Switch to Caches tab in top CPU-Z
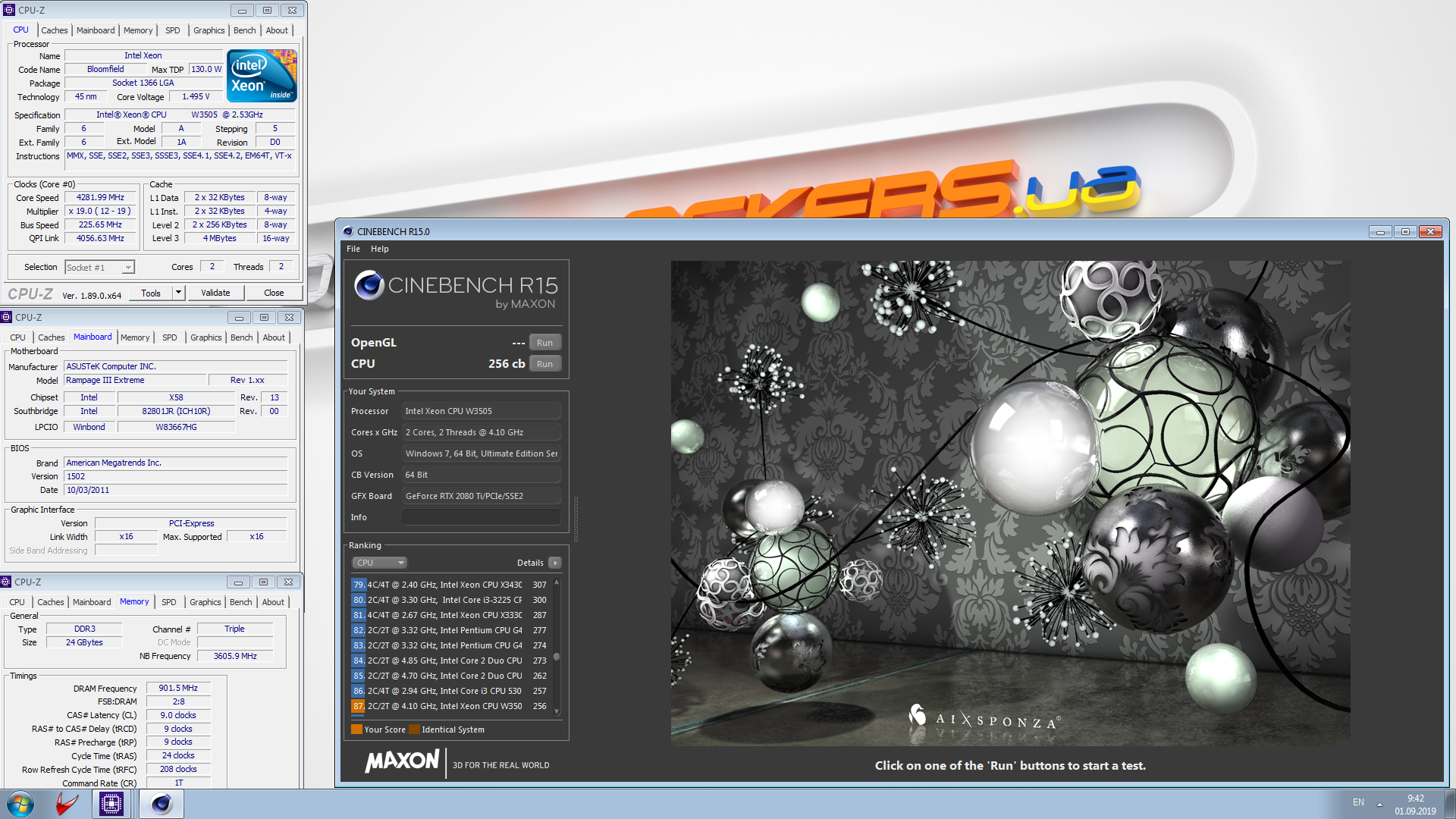This screenshot has height=819, width=1456. point(55,30)
